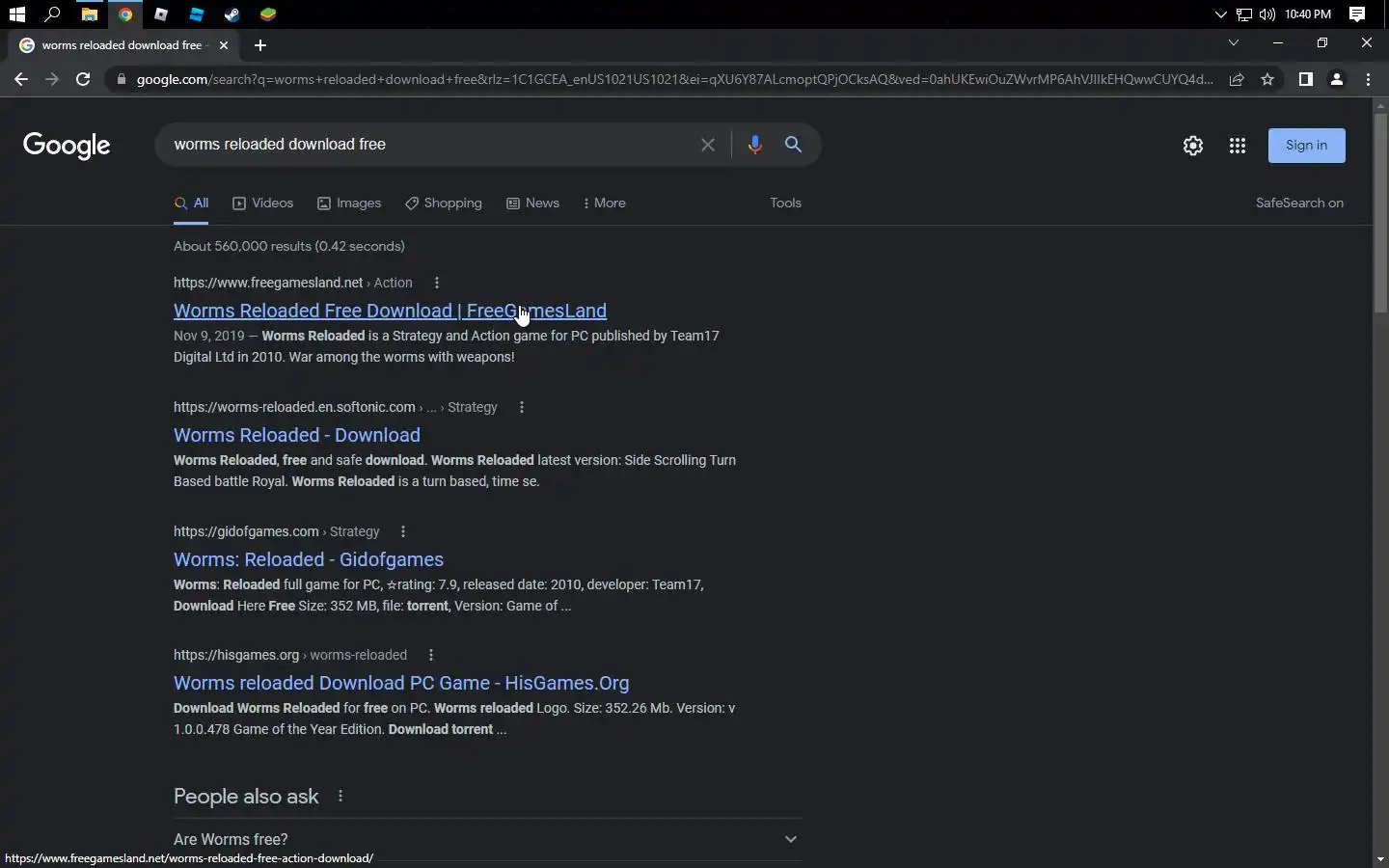Open Steam from the taskbar
Viewport: 1389px width, 868px height.
pyautogui.click(x=232, y=14)
